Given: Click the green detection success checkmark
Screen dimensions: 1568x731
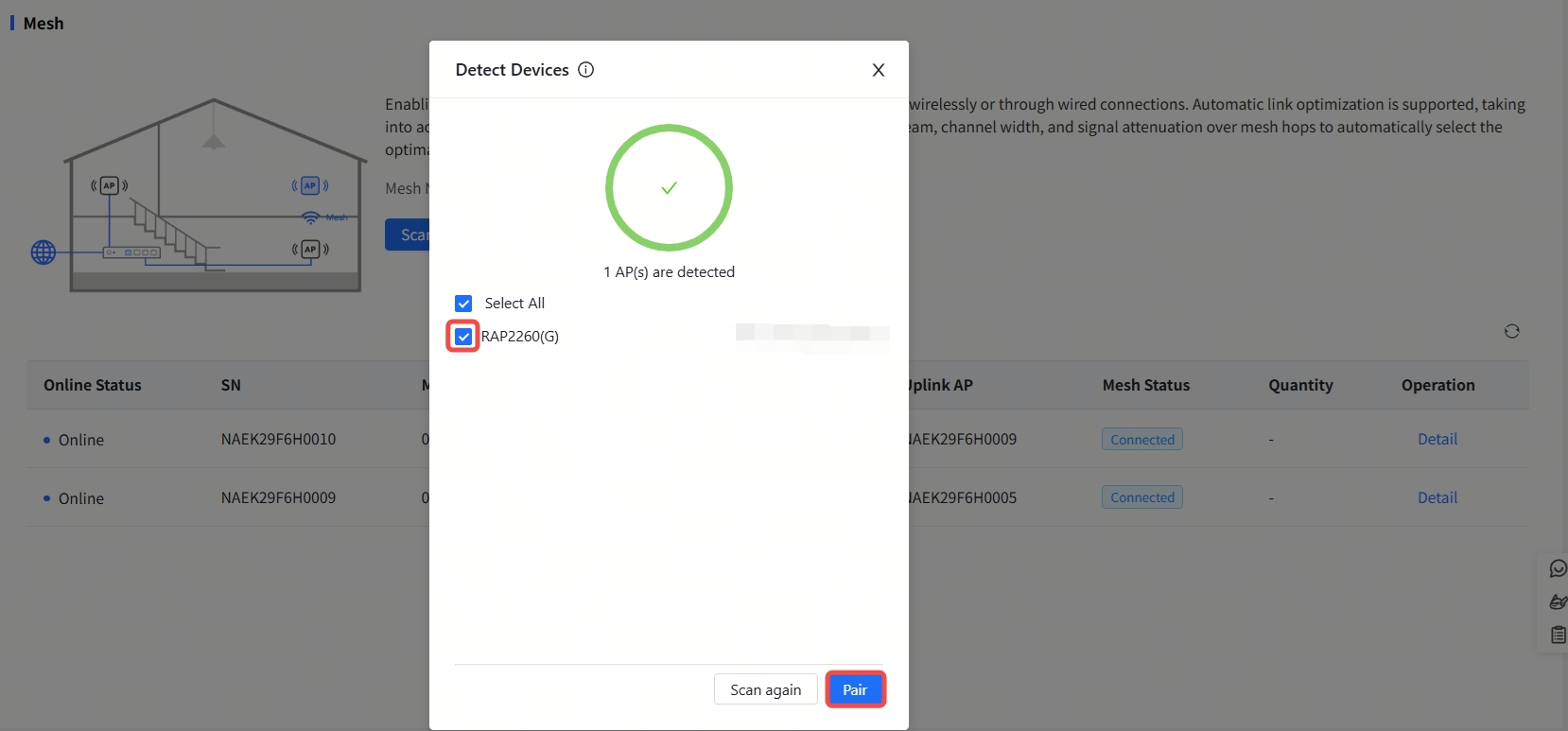Looking at the screenshot, I should tap(669, 188).
